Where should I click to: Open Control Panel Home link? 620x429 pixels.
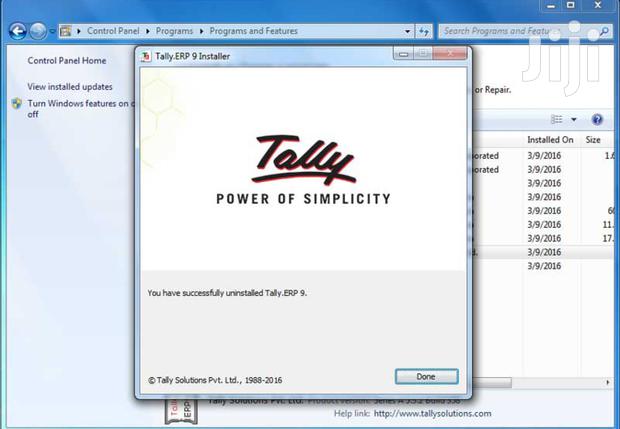[67, 60]
